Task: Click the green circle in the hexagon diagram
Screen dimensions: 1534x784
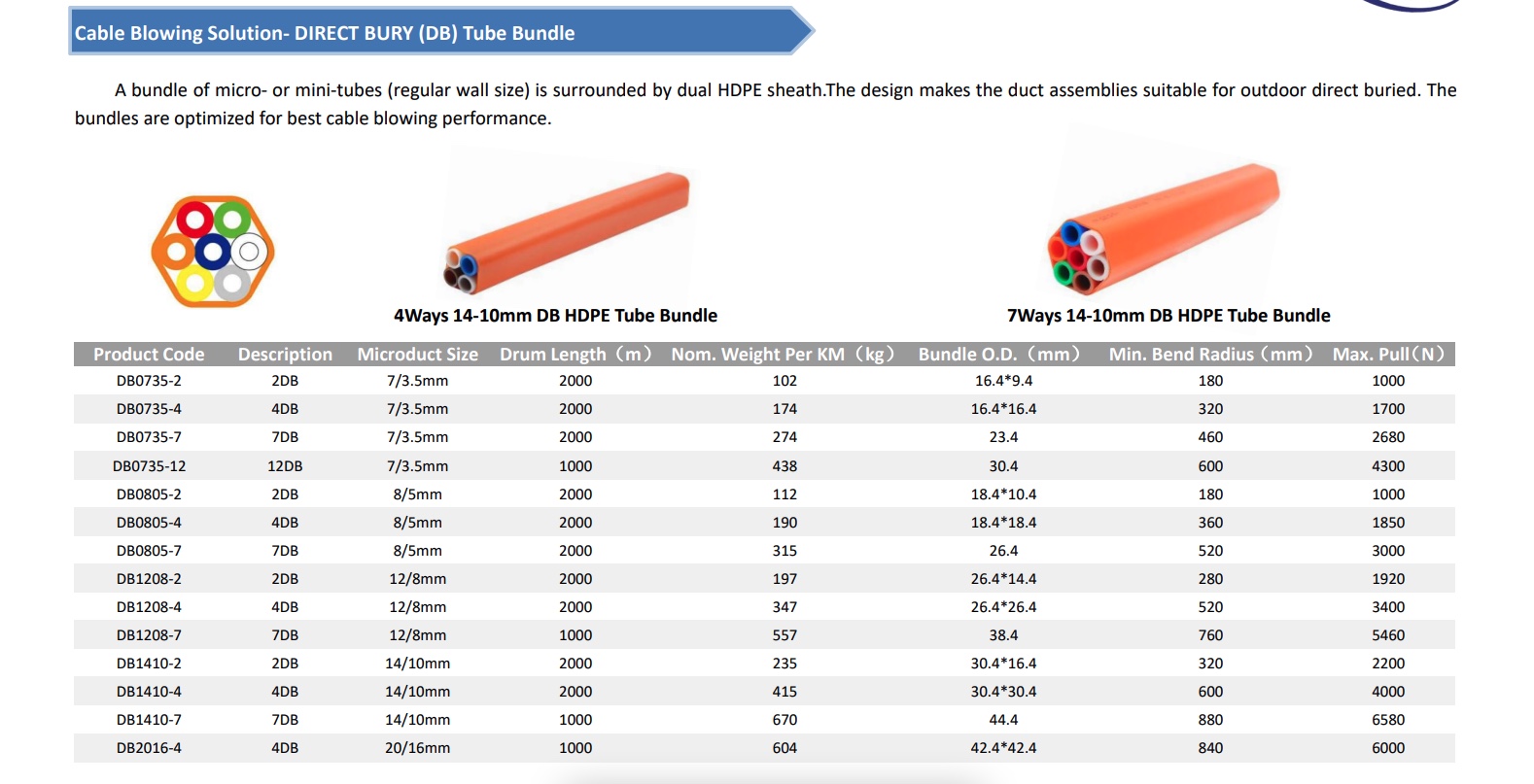Action: (x=231, y=220)
